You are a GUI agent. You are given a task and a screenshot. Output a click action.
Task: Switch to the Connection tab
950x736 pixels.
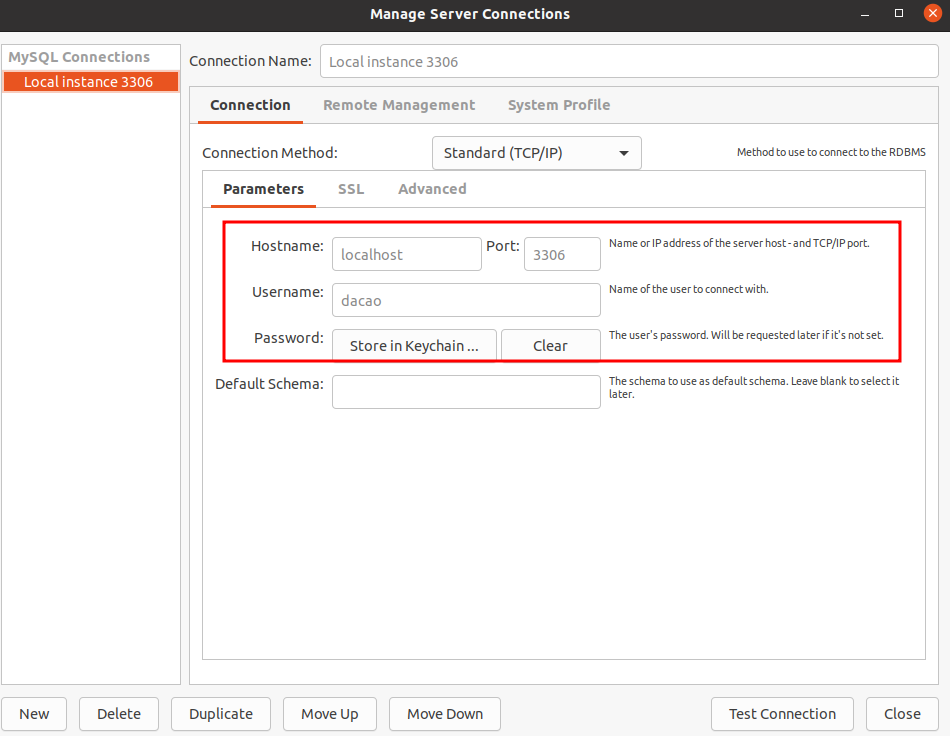(x=250, y=105)
